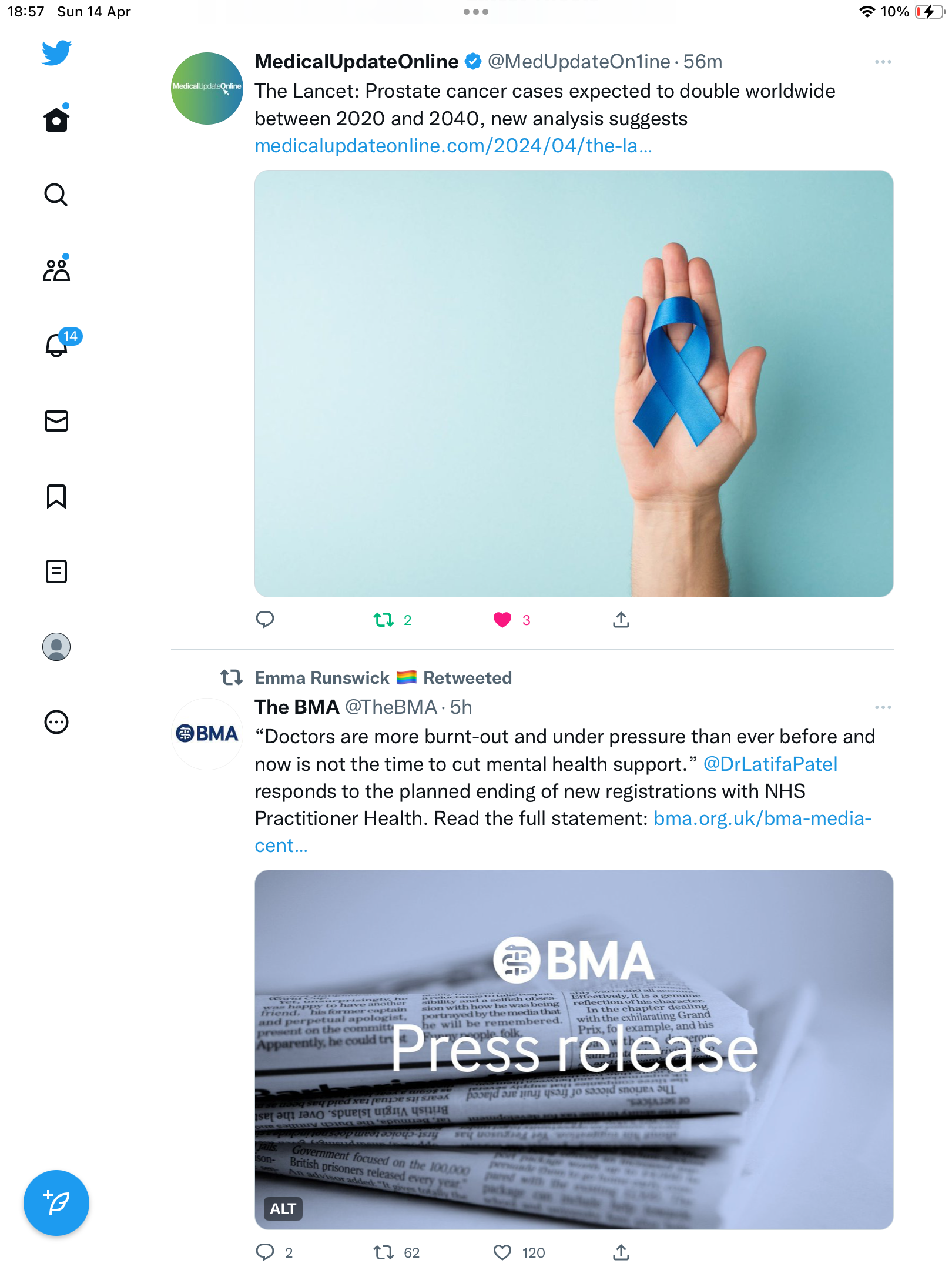
Task: Show ALT text on BMA press release image
Action: click(283, 1209)
